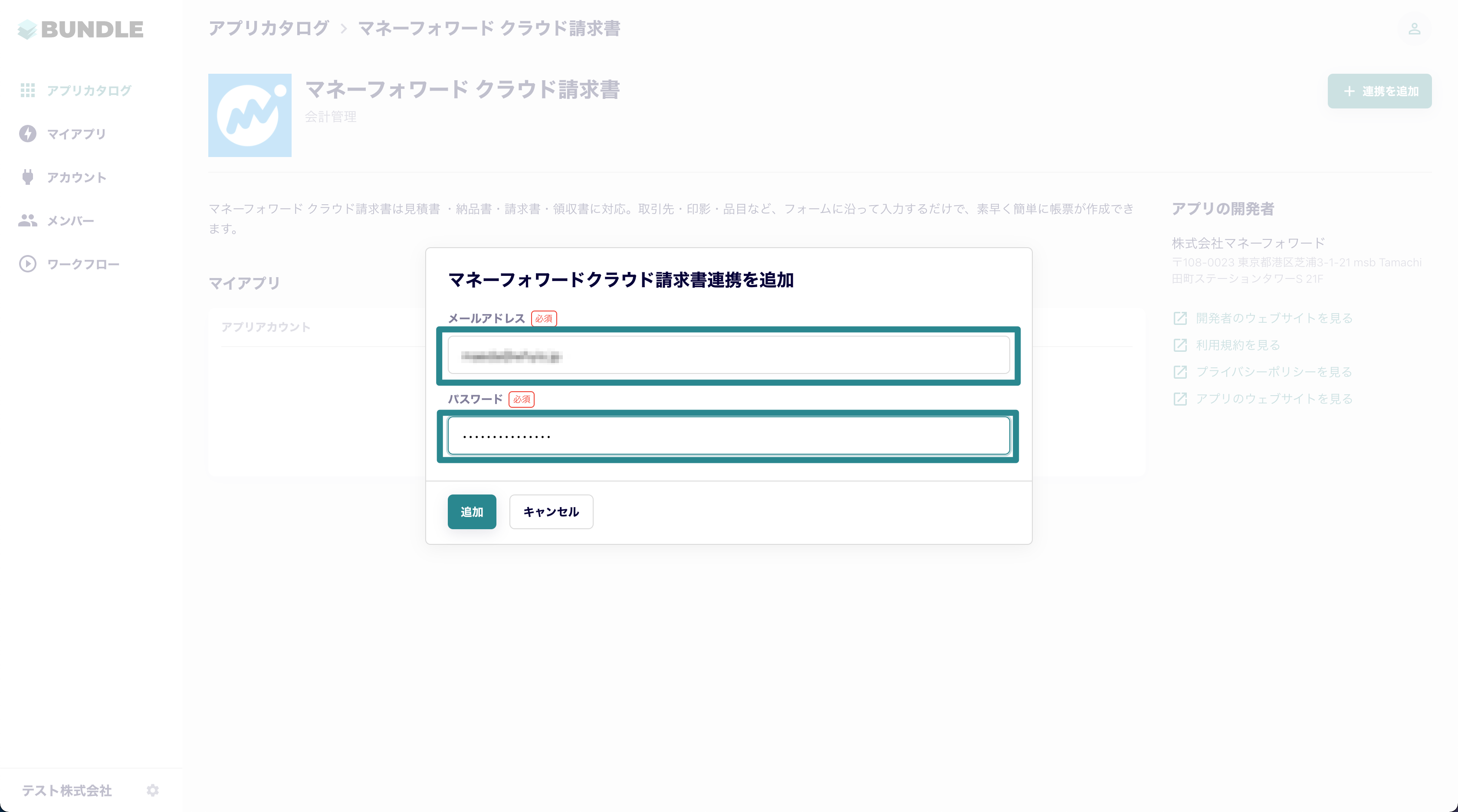1458x812 pixels.
Task: Open 利用規約を見る link
Action: 1238,345
